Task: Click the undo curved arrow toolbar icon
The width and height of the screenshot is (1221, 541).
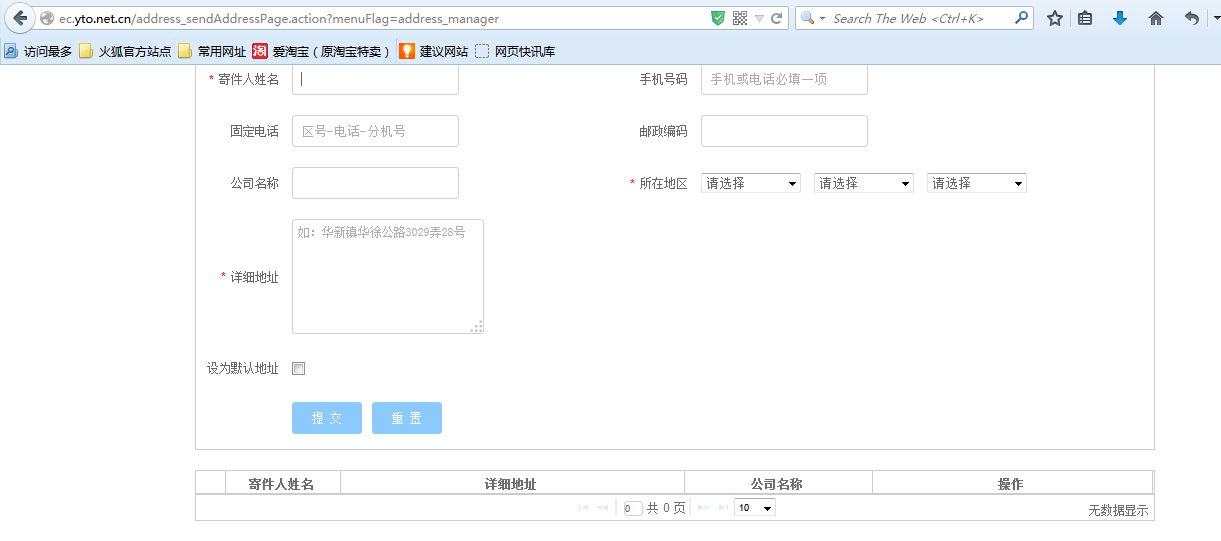Action: 1191,18
